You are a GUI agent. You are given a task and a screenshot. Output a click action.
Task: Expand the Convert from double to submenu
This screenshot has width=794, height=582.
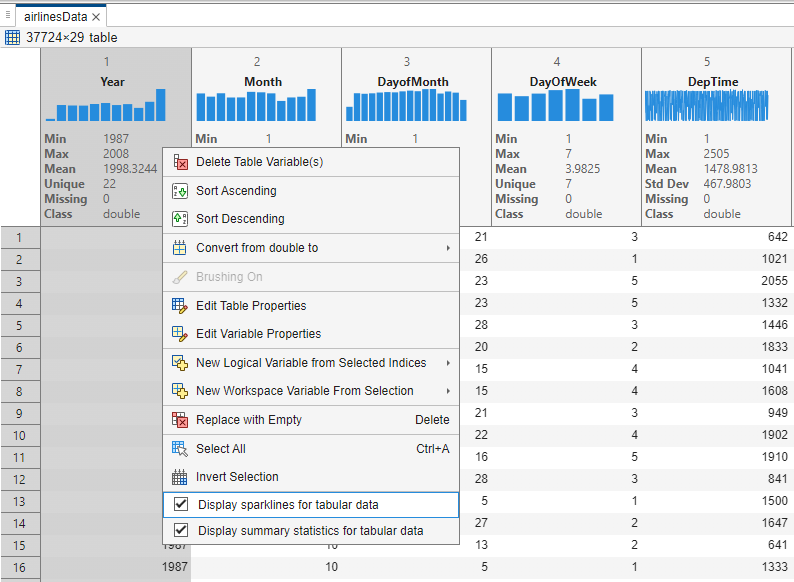click(447, 248)
